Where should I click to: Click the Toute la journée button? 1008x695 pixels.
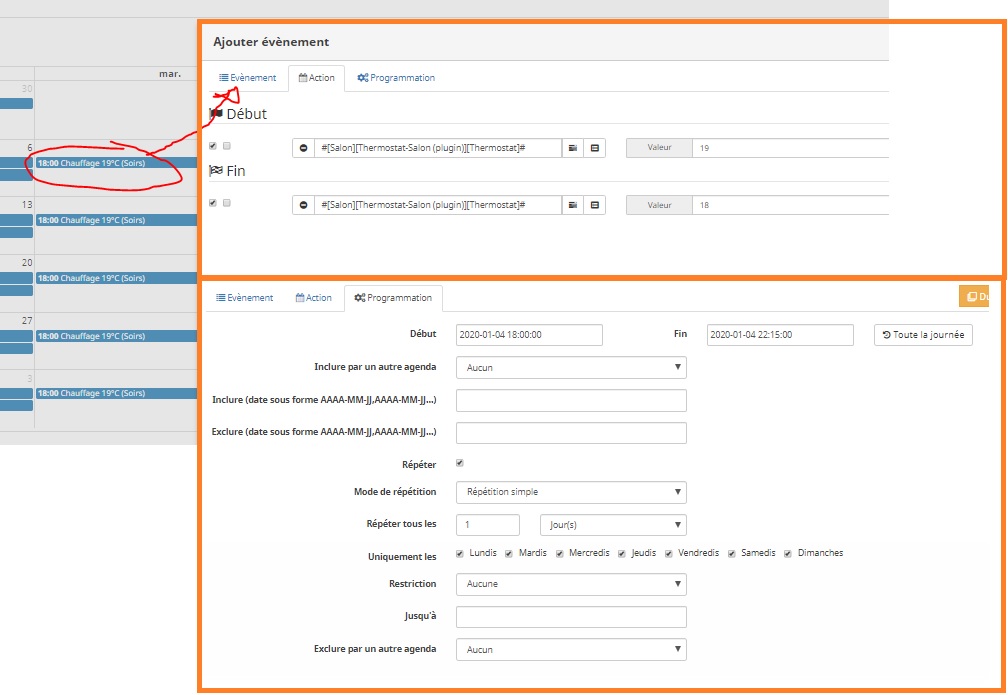pos(923,335)
